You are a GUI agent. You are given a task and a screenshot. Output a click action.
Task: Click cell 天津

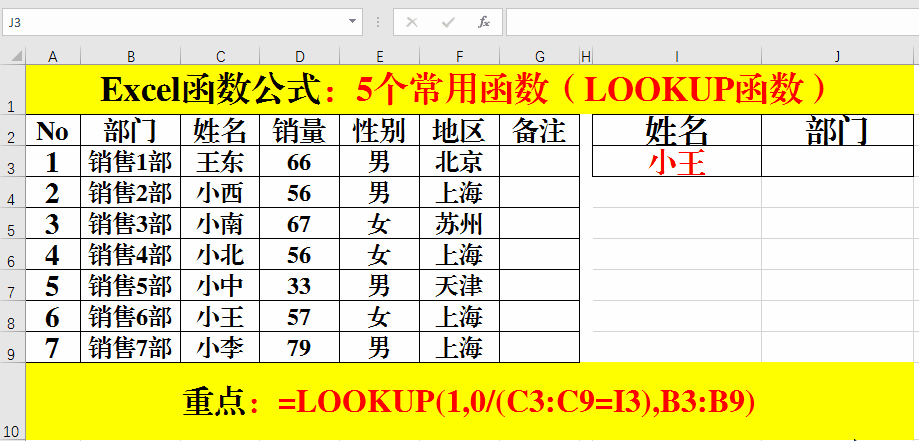(x=459, y=286)
